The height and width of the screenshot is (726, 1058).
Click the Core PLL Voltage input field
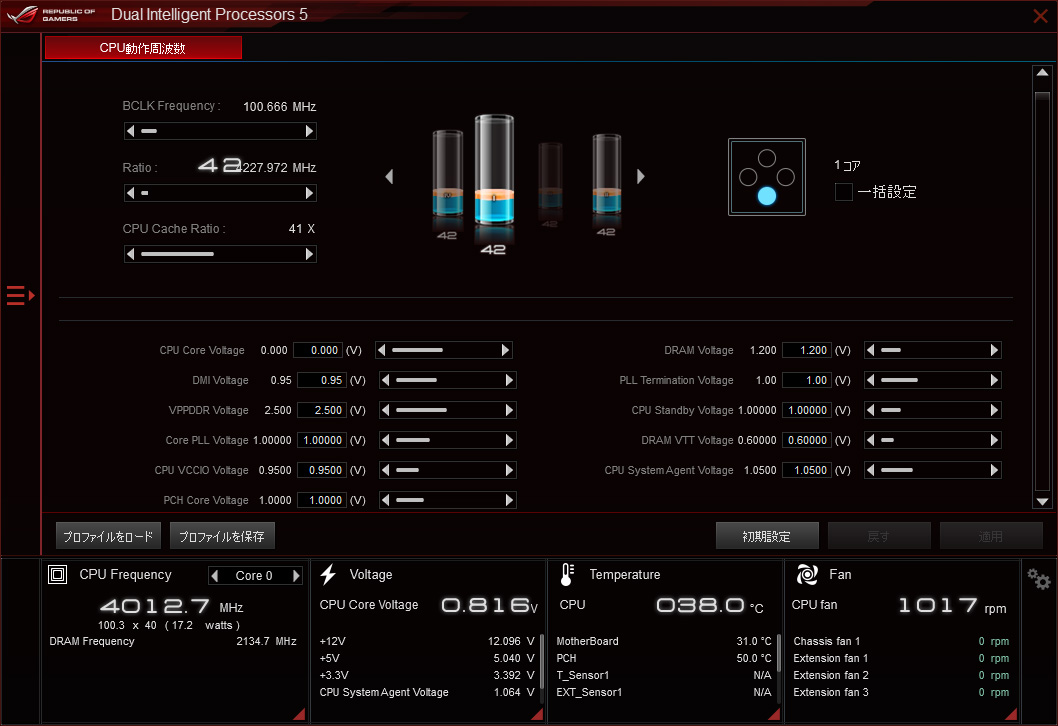[322, 440]
